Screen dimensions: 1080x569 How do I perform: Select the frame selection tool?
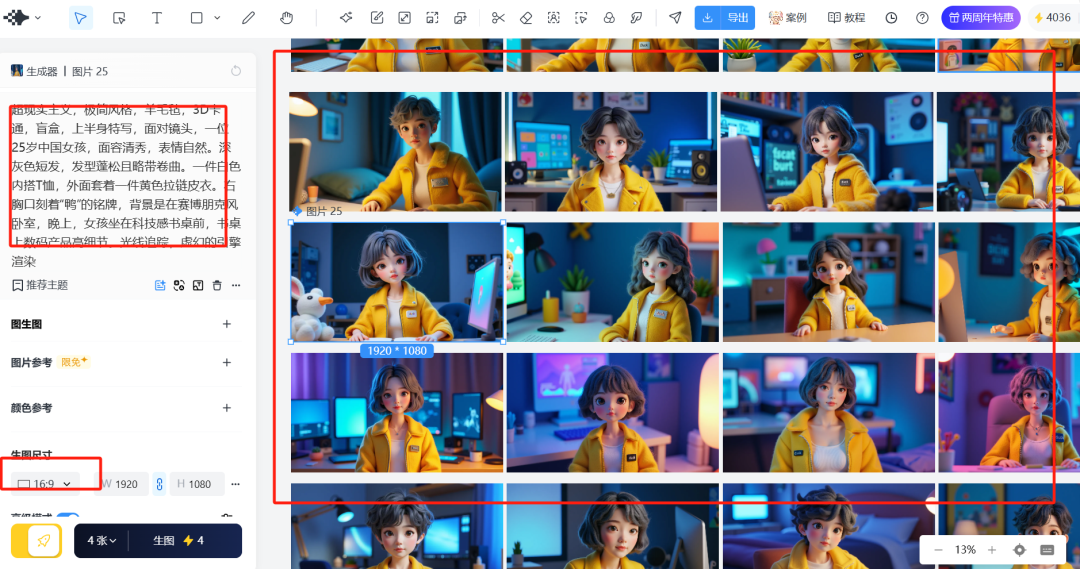(118, 18)
